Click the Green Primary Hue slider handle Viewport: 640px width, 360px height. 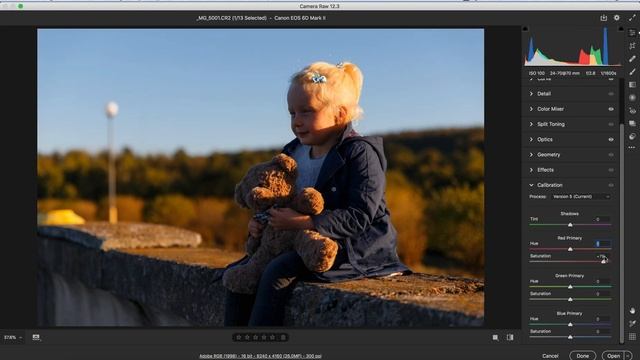[570, 287]
